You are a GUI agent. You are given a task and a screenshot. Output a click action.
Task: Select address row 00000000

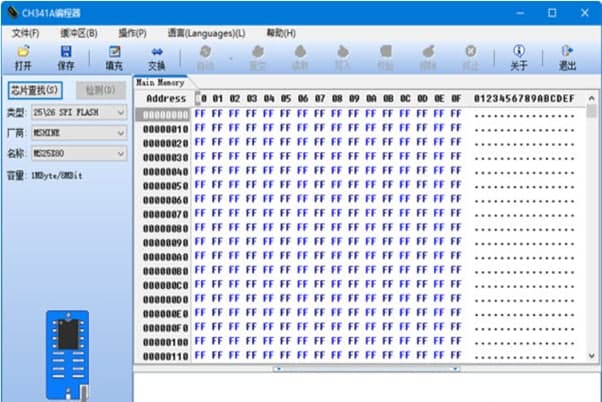pos(165,114)
